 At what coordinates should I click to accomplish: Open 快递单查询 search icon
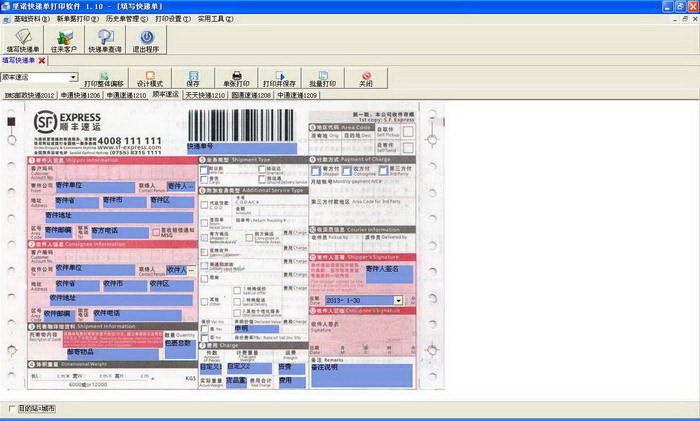105,39
